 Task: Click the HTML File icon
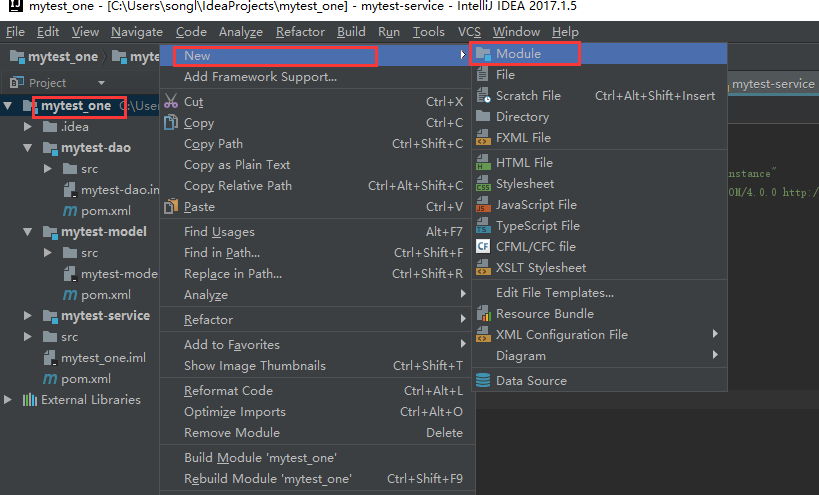[483, 163]
